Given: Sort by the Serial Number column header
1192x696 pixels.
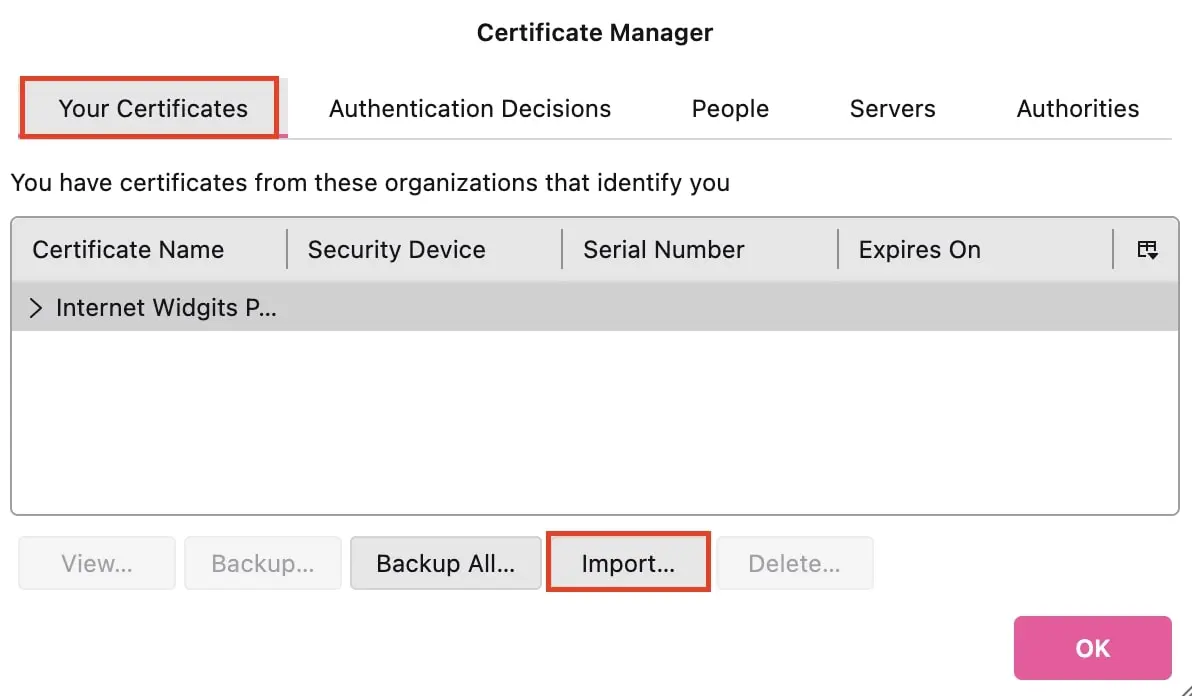Looking at the screenshot, I should pyautogui.click(x=663, y=249).
